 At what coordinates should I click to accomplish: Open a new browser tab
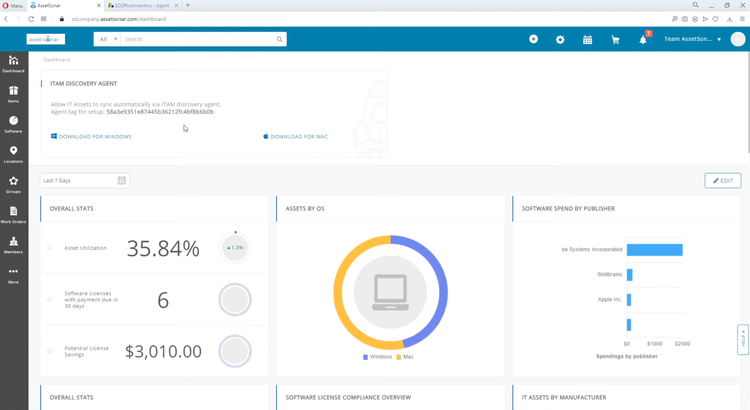click(188, 5)
